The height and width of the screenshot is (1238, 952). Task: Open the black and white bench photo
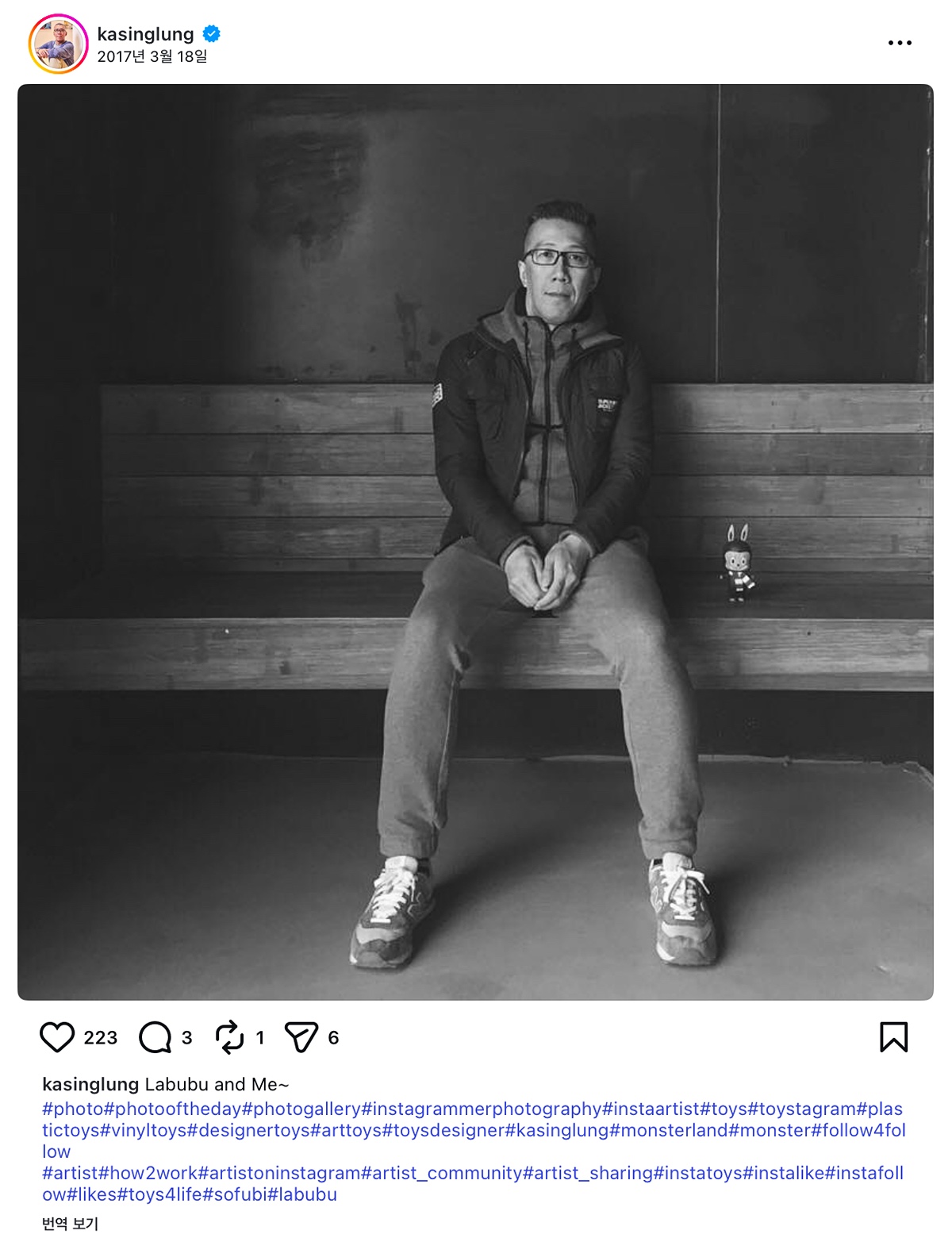point(475,542)
